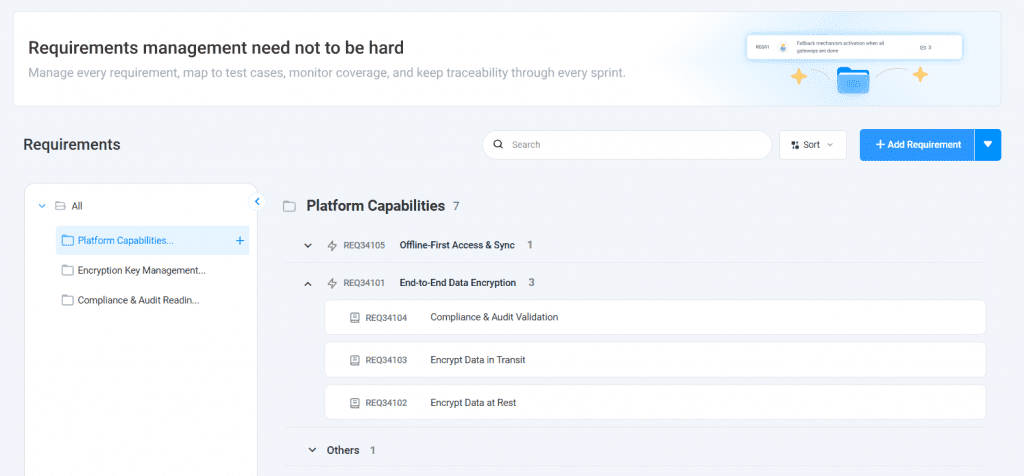Click the folder icon next to Encryption Key Management
This screenshot has height=476, width=1024.
click(68, 270)
